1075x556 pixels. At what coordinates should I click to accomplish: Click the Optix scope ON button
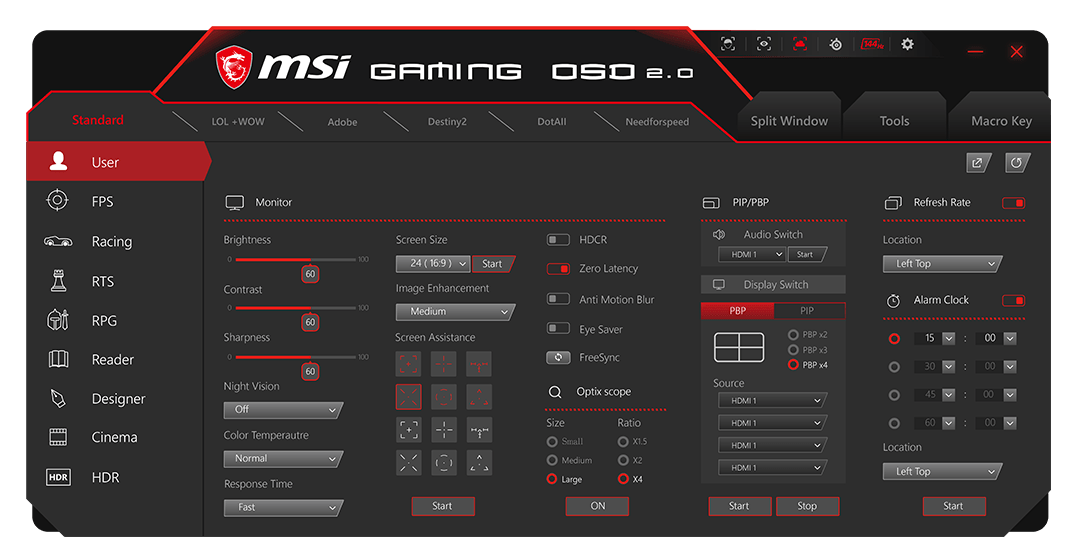[597, 506]
